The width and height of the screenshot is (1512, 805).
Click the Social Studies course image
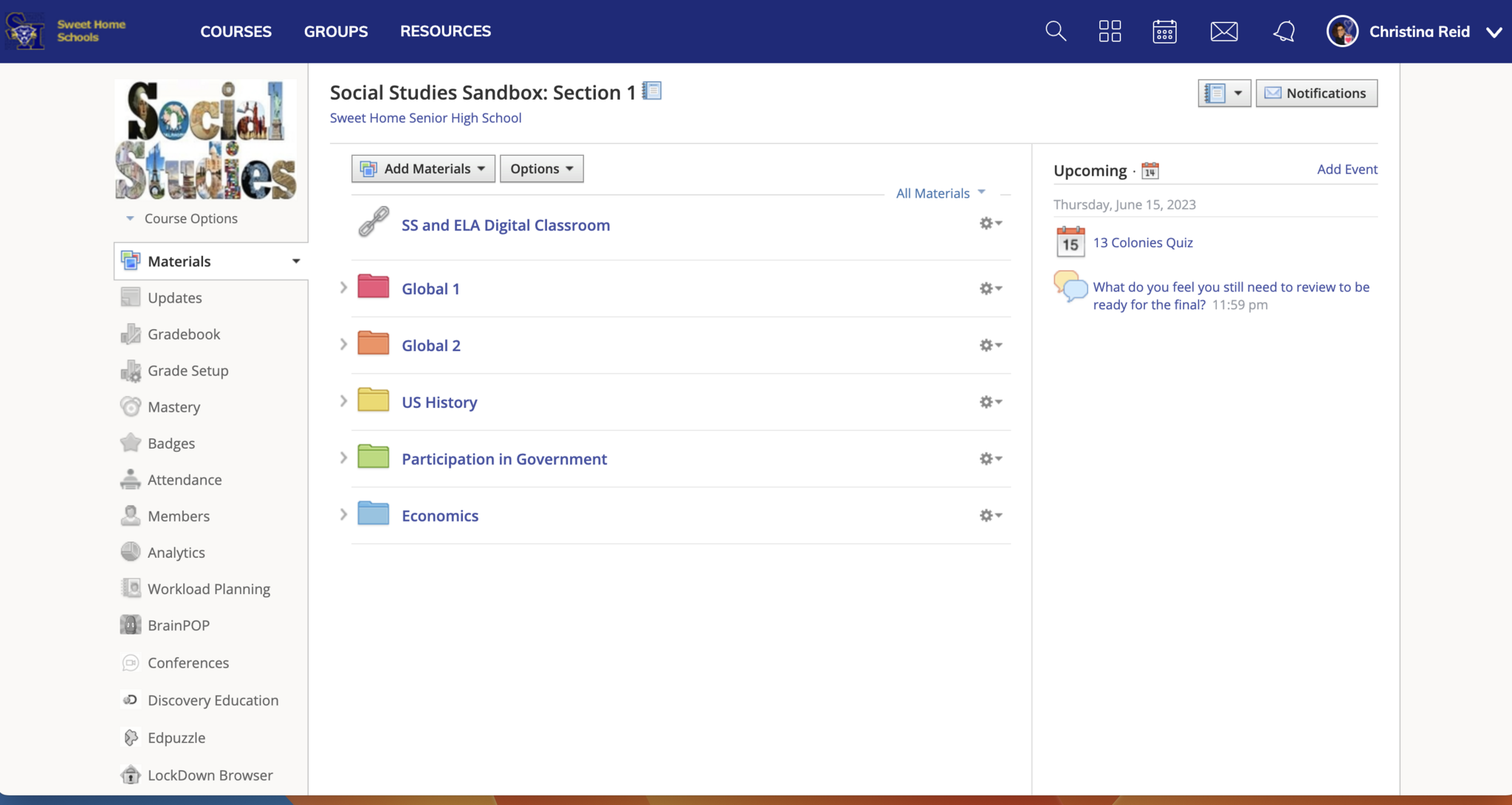[206, 140]
